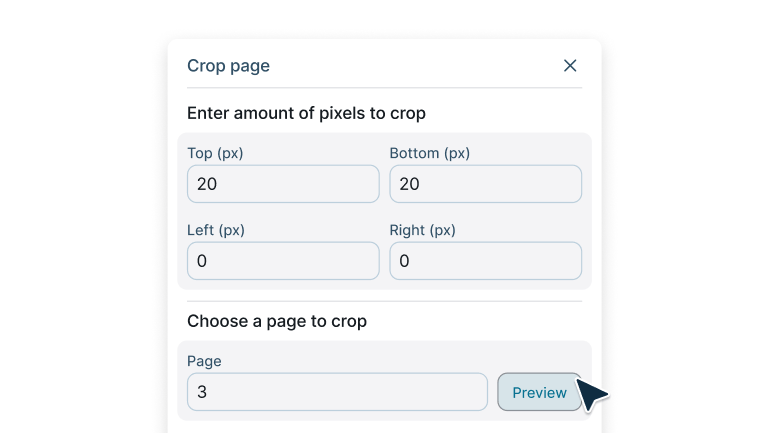Focus the Page number input field

[337, 392]
